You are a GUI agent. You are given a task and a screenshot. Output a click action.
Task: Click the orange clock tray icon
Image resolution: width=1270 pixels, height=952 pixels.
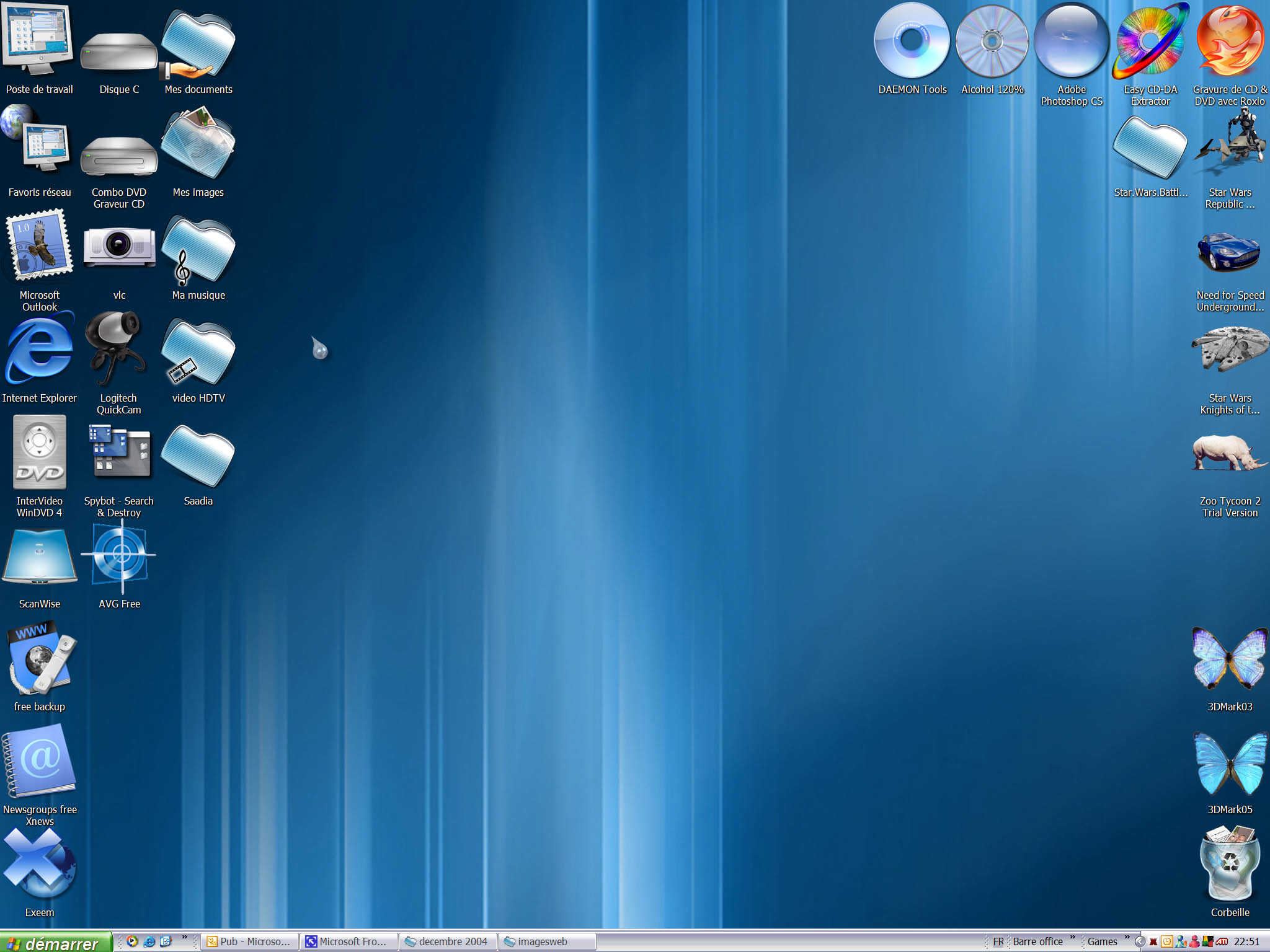(x=1167, y=942)
